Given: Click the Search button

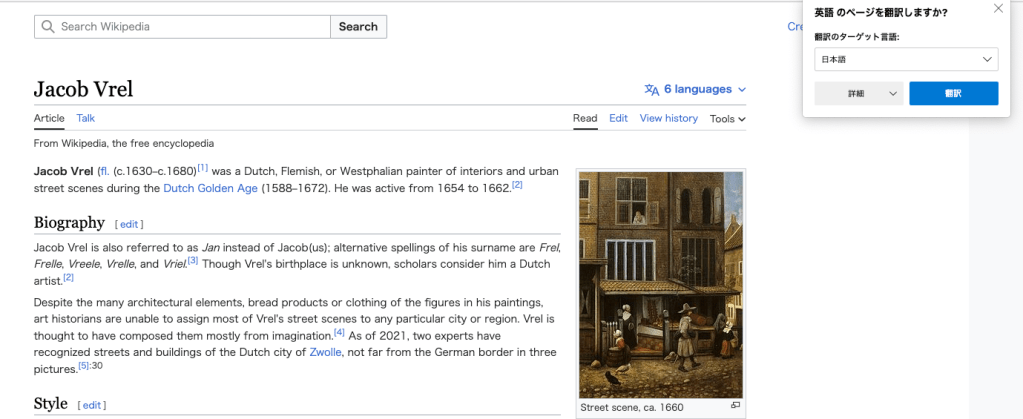Looking at the screenshot, I should tap(358, 27).
